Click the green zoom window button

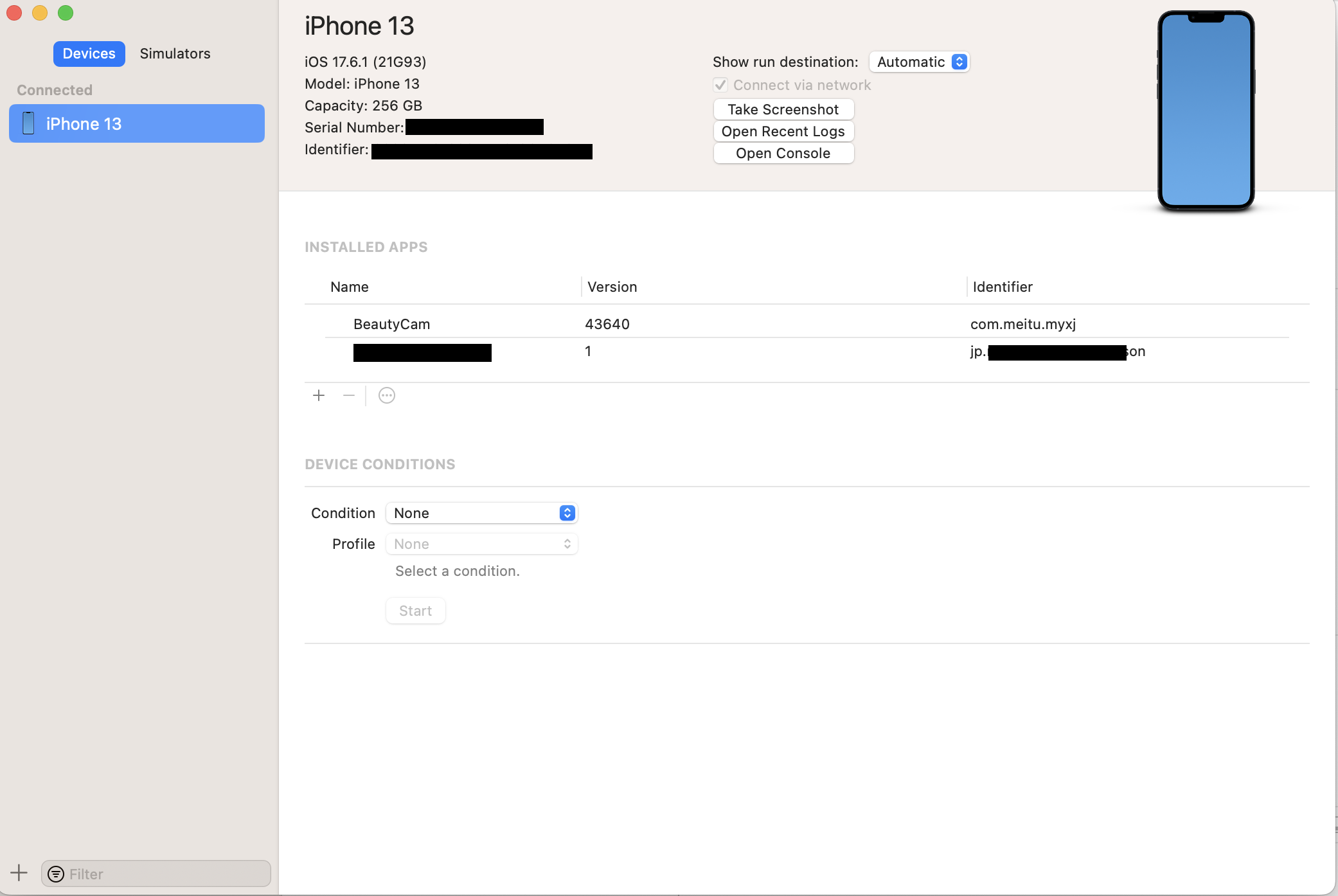pyautogui.click(x=66, y=13)
